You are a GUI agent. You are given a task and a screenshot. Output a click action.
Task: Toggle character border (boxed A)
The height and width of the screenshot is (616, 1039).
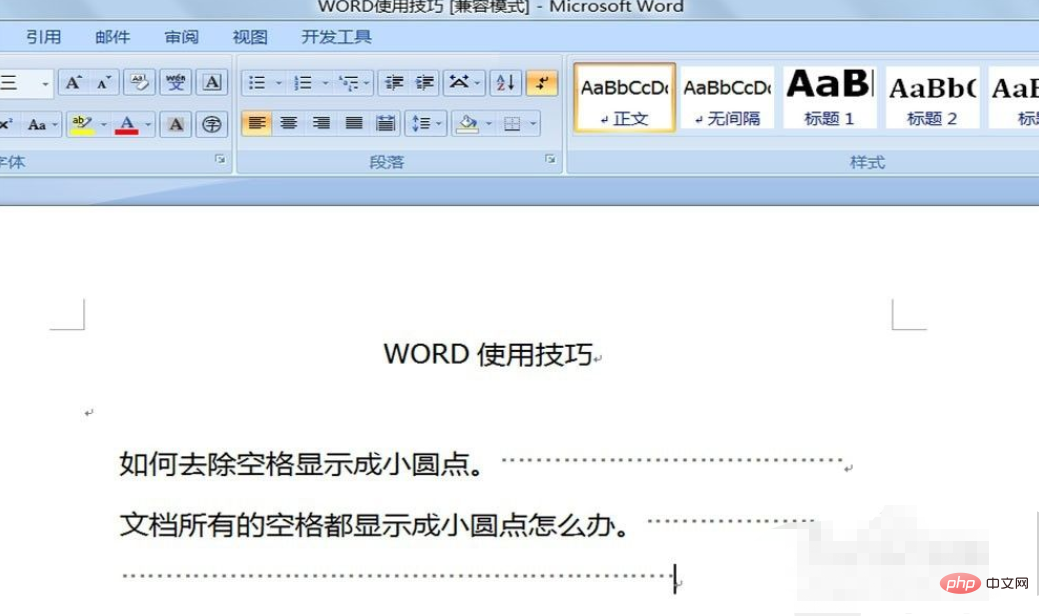point(211,83)
